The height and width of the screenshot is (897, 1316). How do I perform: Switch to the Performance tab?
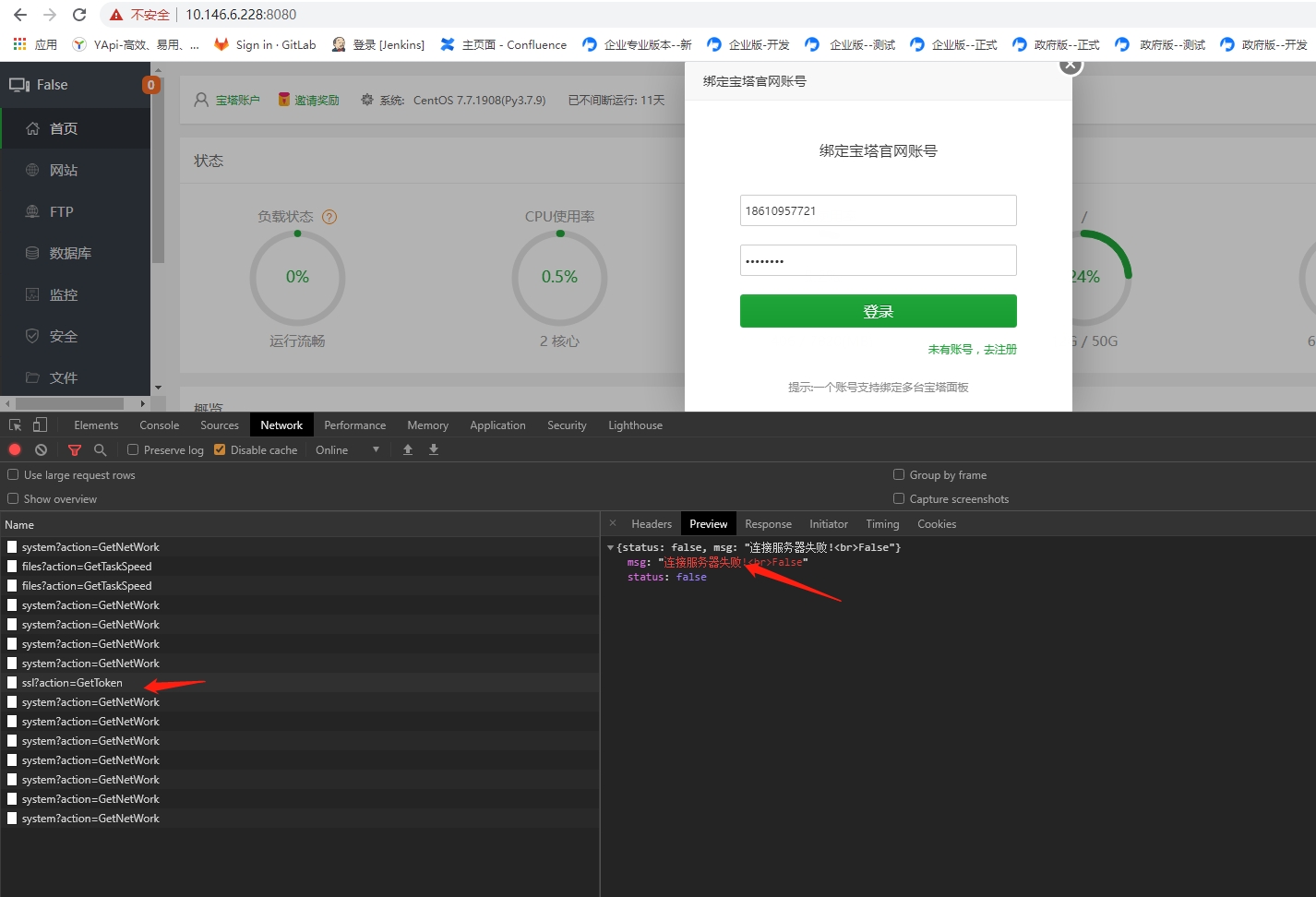point(355,425)
